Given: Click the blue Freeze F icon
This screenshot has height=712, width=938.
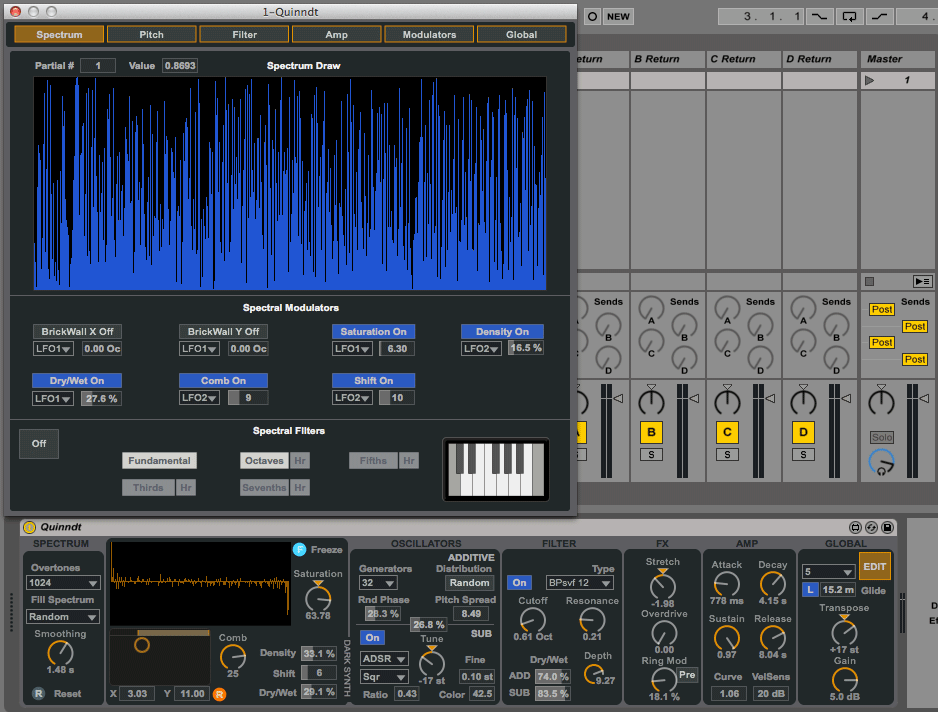Looking at the screenshot, I should coord(300,549).
